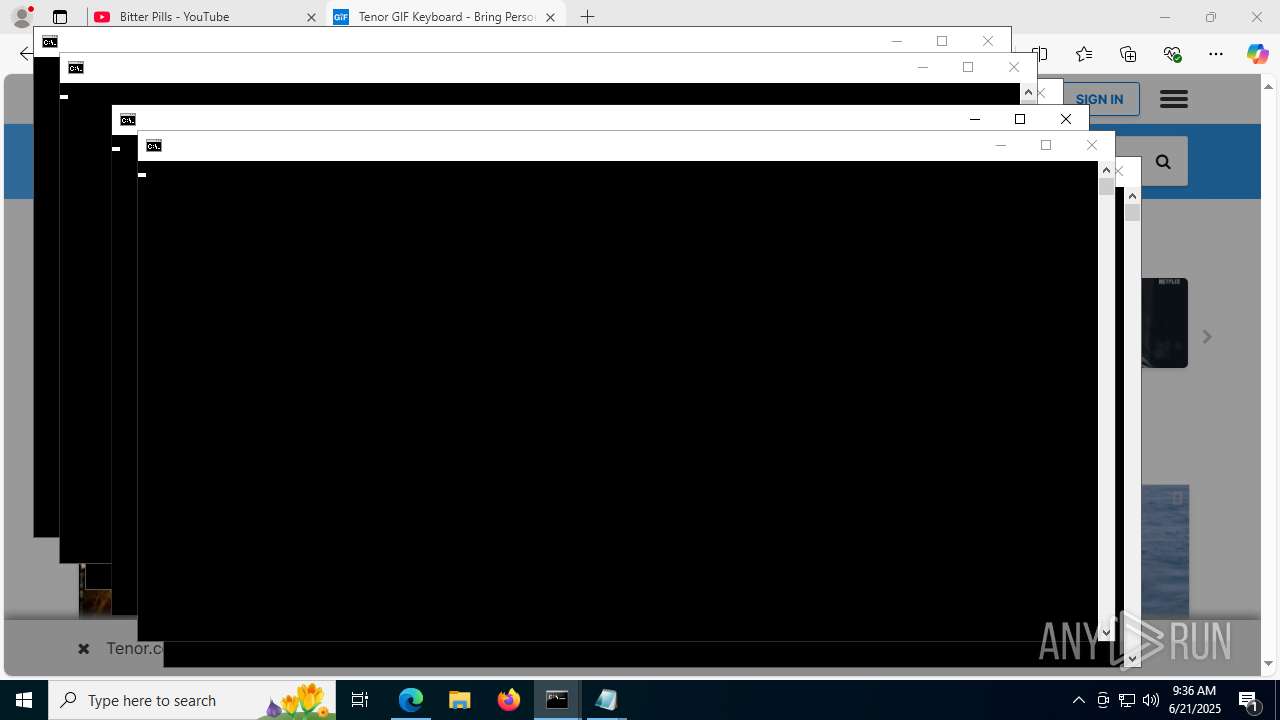Open a new browser tab
Viewport: 1280px width, 720px height.
click(587, 17)
